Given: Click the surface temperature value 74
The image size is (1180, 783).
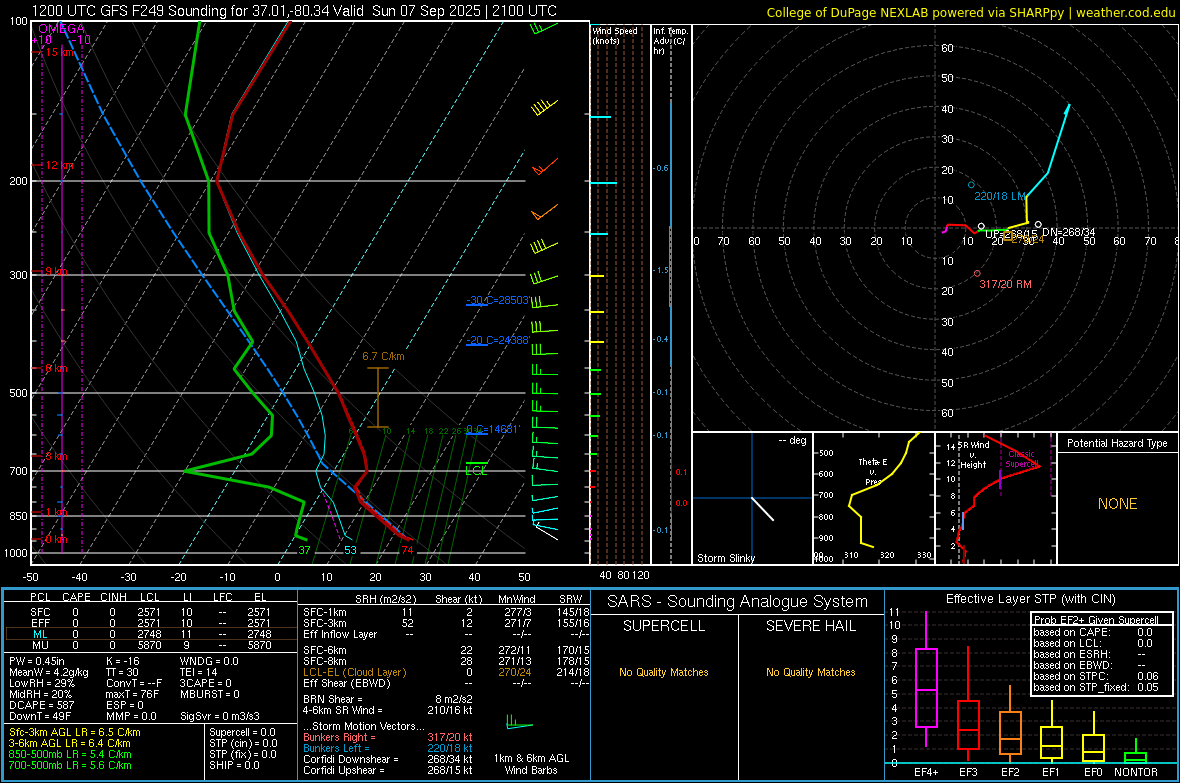Looking at the screenshot, I should 407,550.
